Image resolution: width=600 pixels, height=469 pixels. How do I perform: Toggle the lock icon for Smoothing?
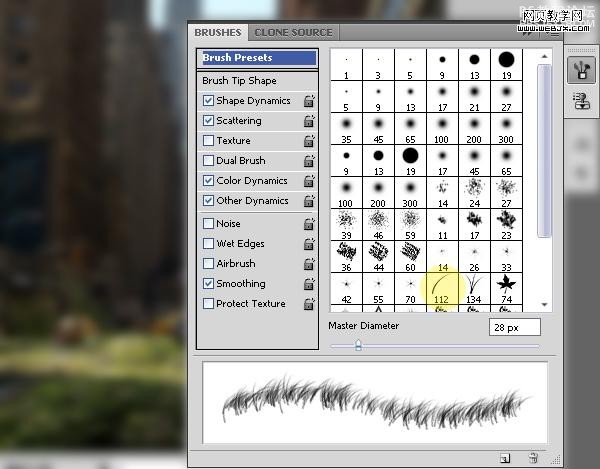click(309, 284)
